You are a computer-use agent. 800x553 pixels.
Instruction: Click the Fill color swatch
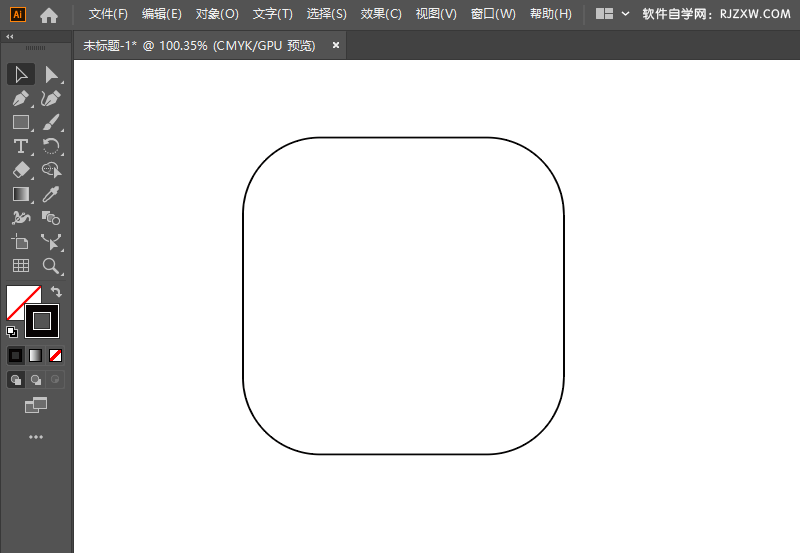point(22,302)
